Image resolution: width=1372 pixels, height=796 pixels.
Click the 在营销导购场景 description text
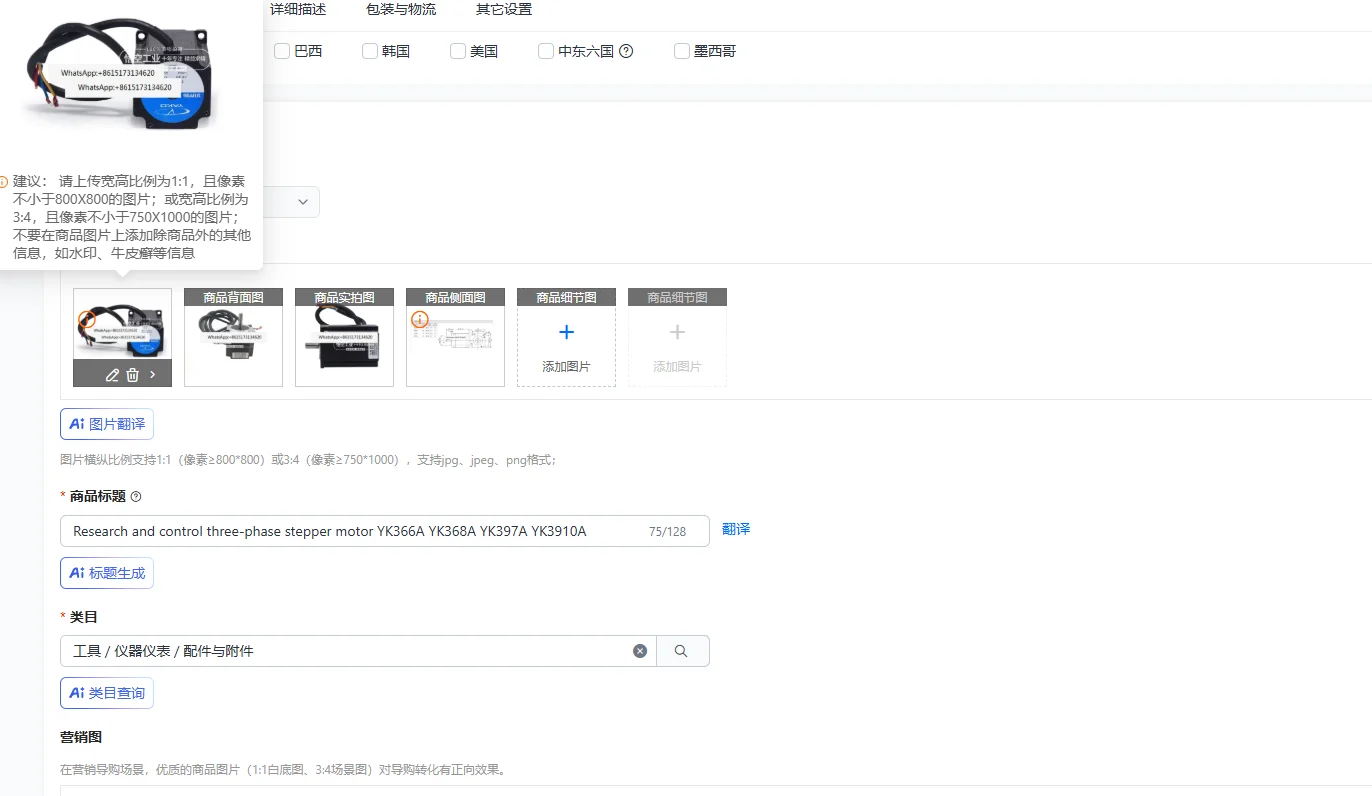click(x=282, y=770)
